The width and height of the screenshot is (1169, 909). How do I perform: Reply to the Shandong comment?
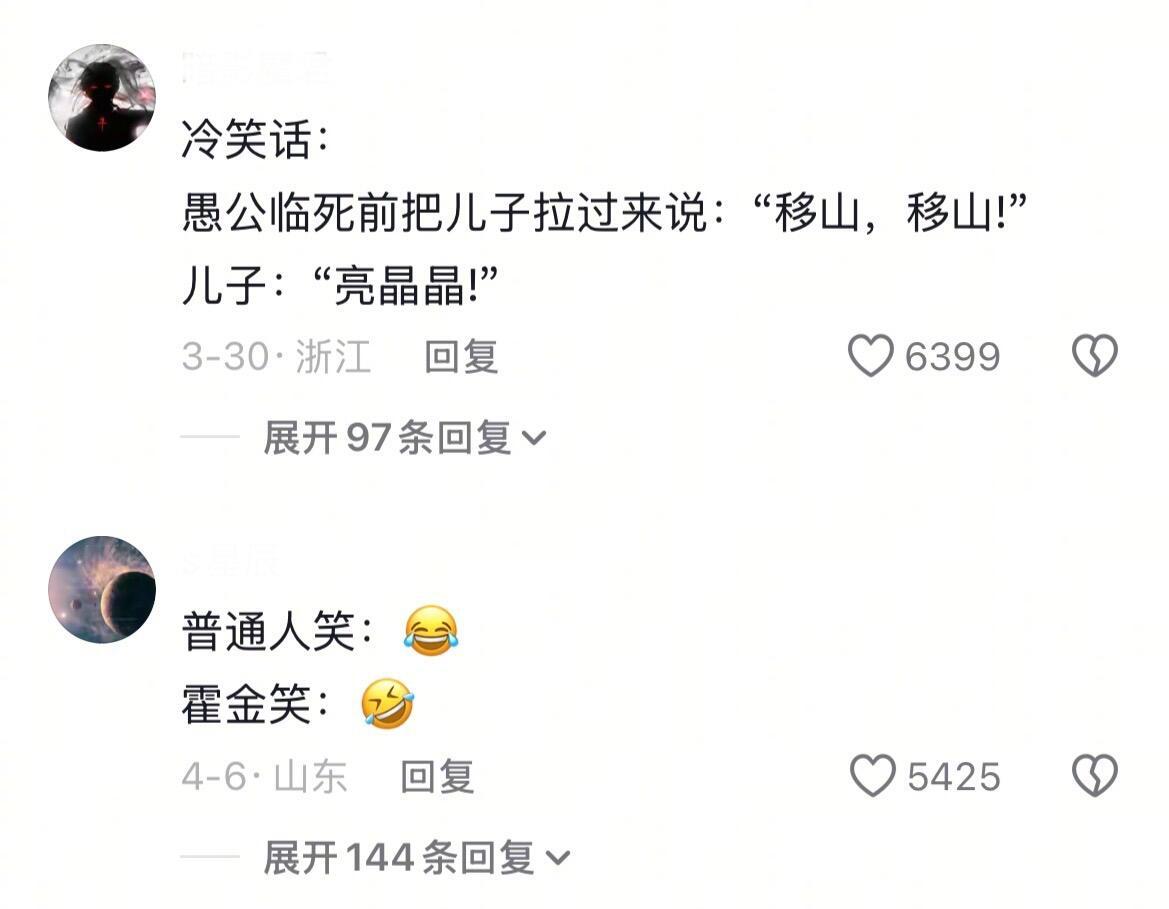click(438, 776)
